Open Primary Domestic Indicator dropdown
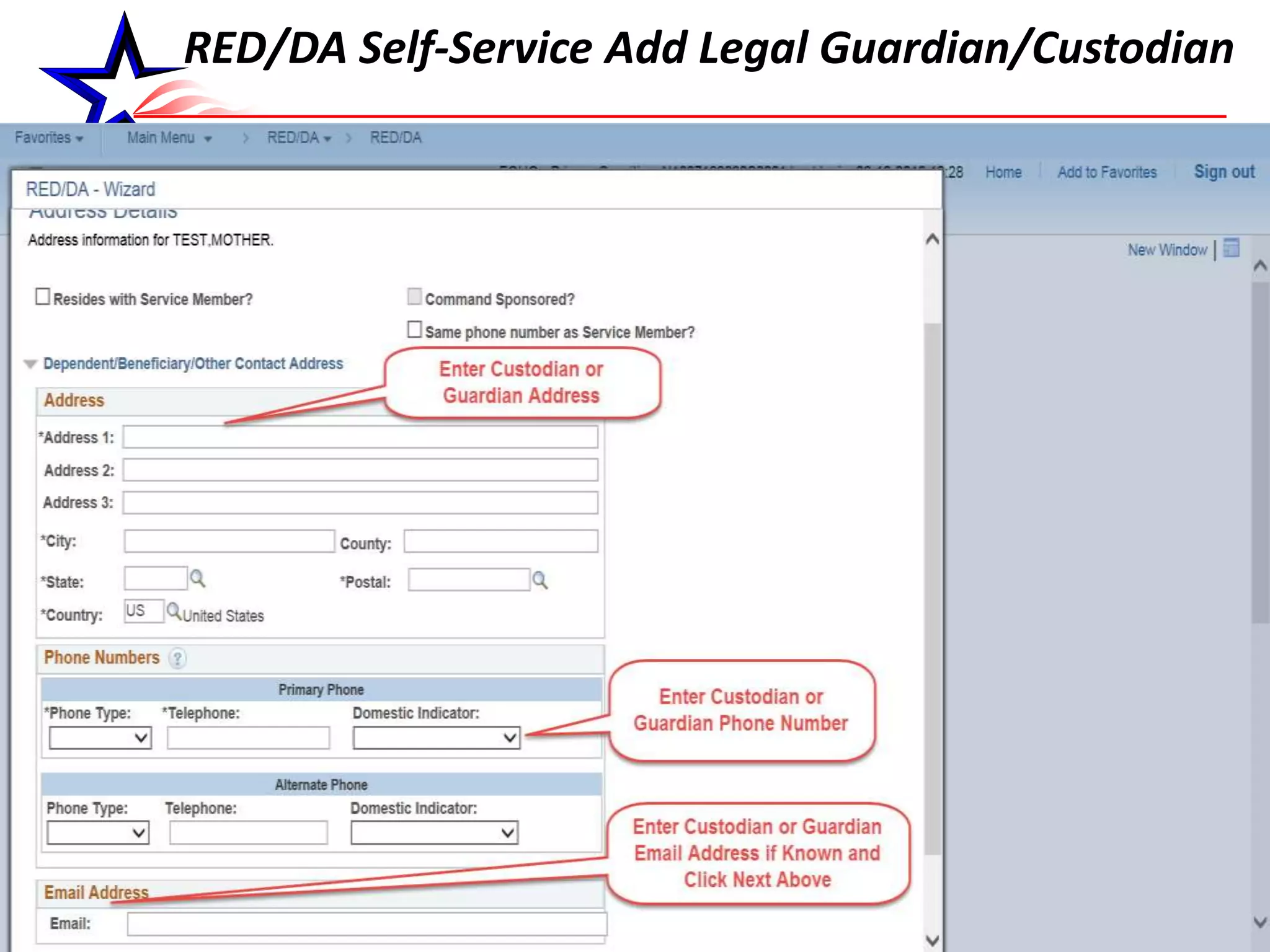Viewport: 1270px width, 952px height. [436, 738]
